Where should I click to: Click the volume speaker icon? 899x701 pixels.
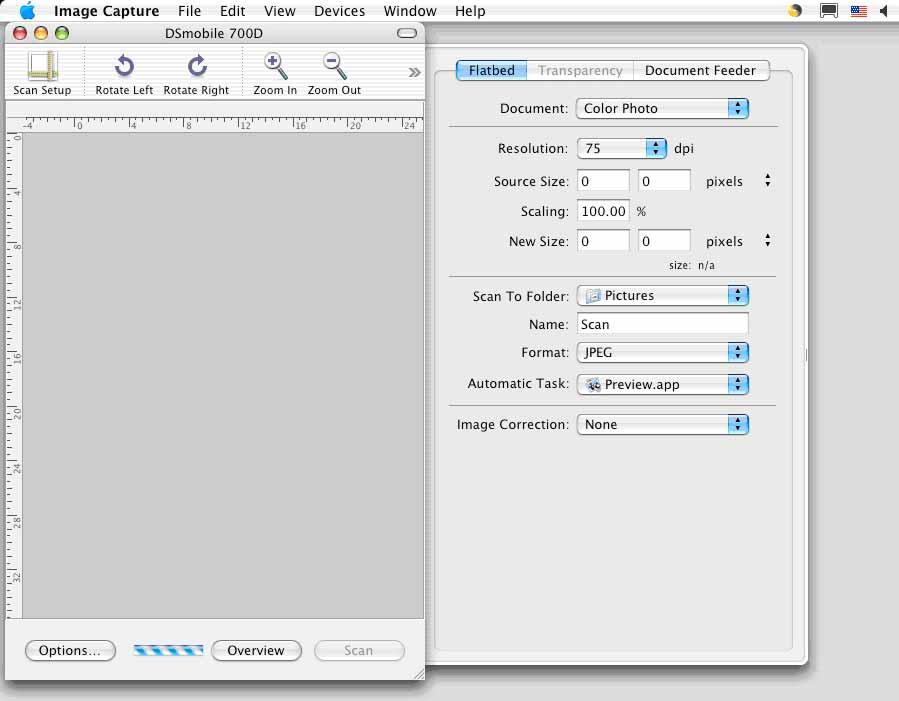tap(884, 11)
